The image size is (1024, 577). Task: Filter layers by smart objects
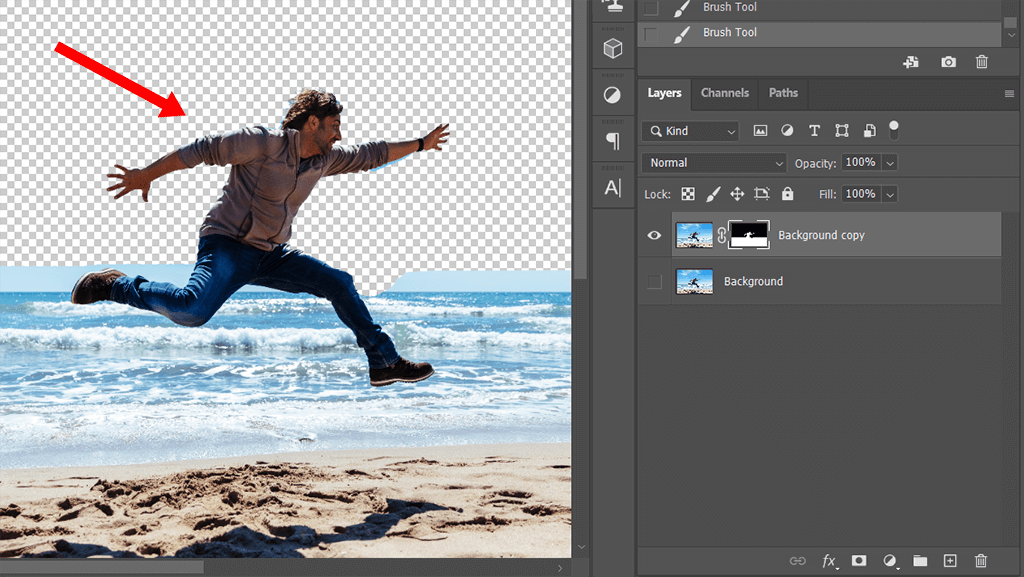click(869, 131)
